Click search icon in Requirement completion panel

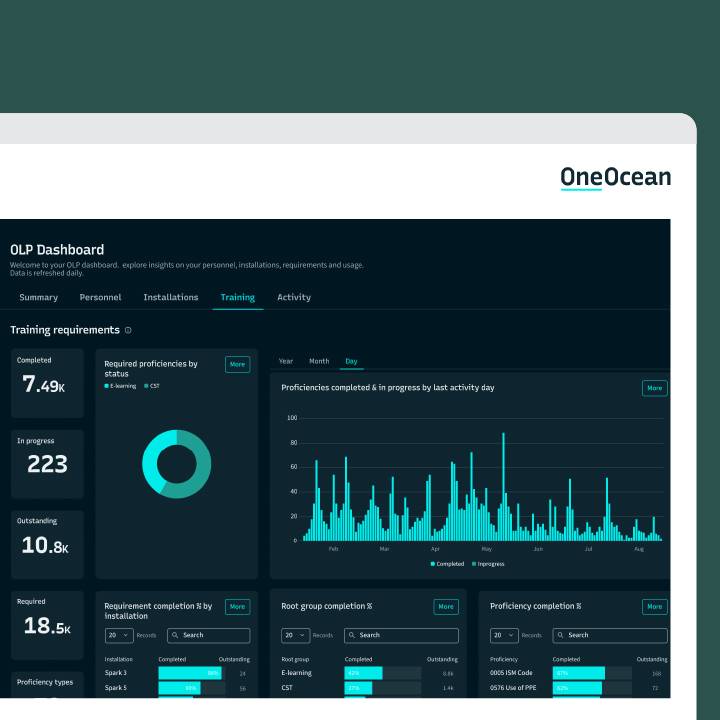[x=175, y=635]
